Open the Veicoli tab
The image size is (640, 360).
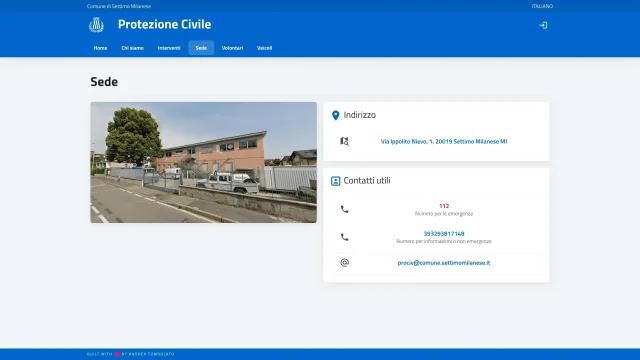pos(264,48)
